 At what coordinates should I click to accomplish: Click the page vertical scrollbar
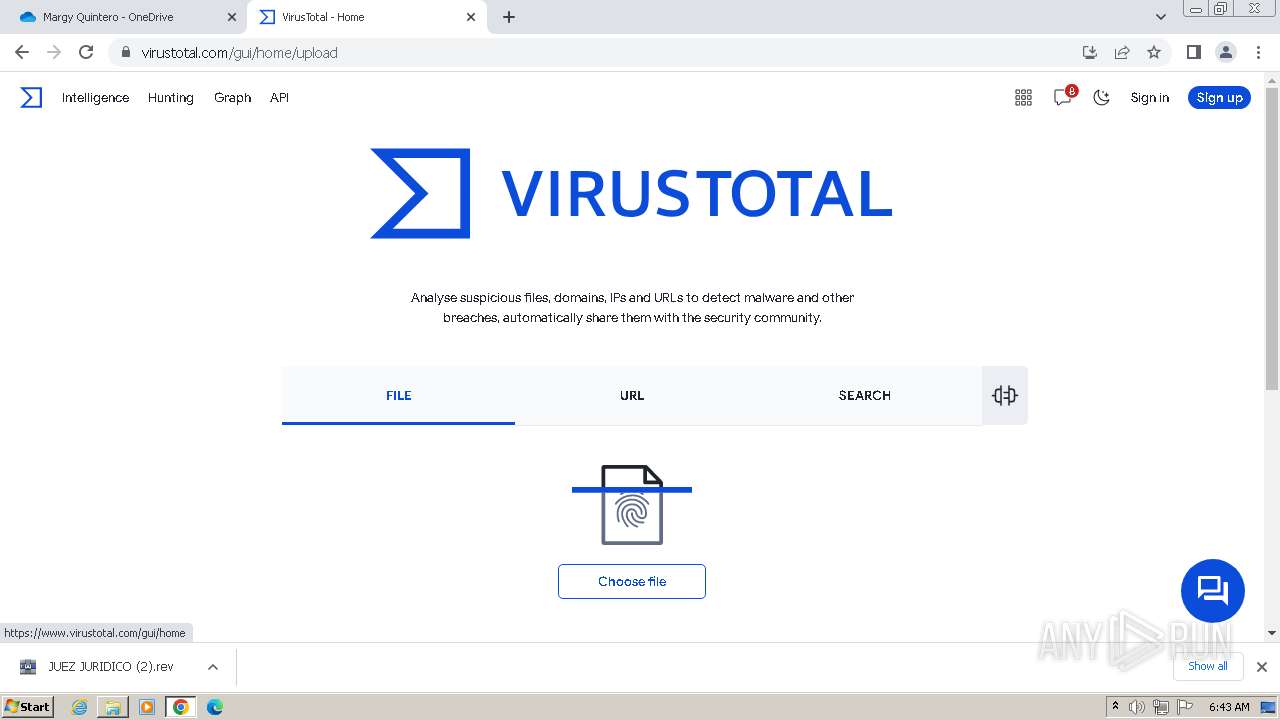click(1272, 240)
